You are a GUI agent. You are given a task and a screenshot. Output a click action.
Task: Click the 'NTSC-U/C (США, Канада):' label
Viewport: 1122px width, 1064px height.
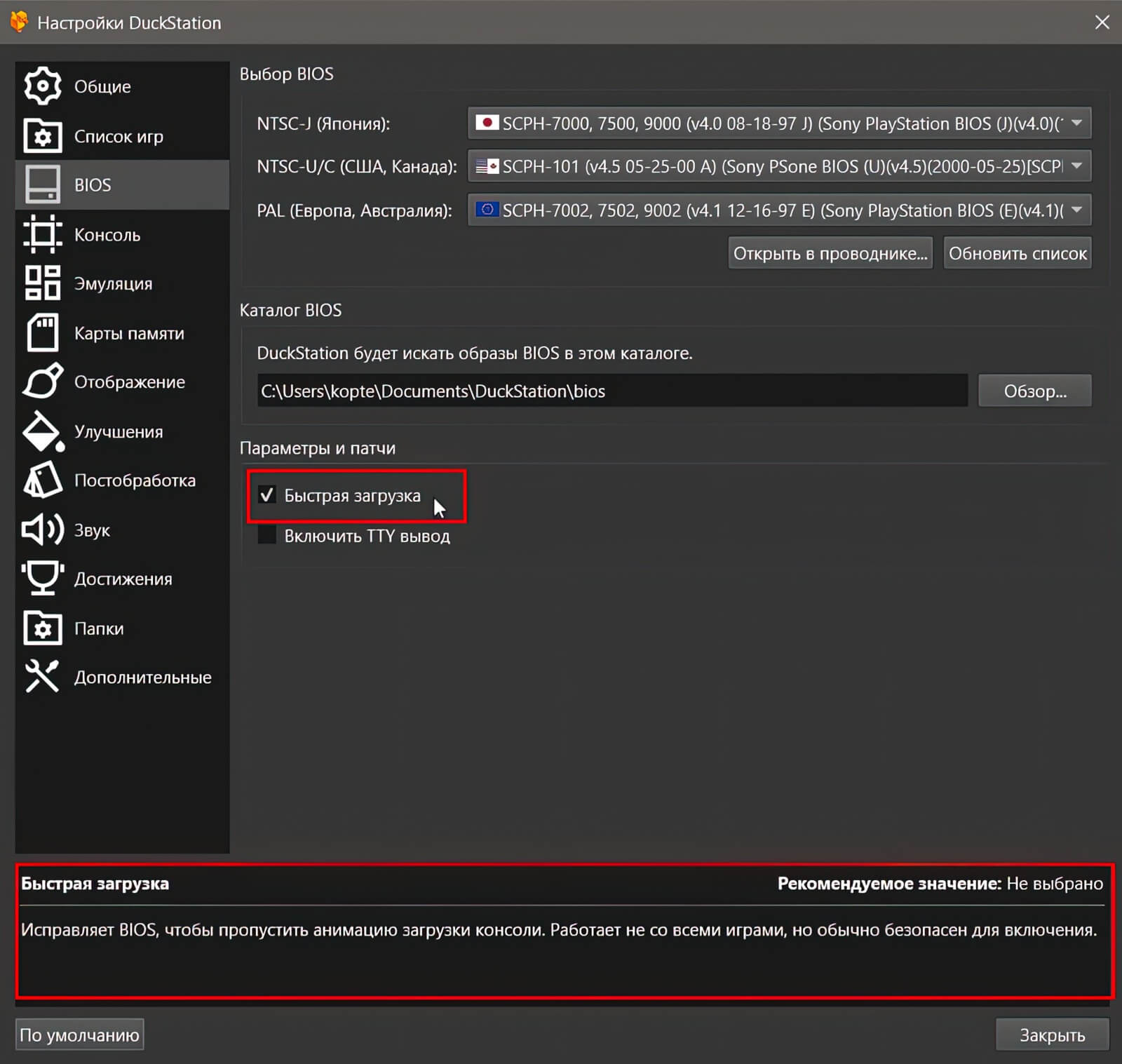[356, 166]
